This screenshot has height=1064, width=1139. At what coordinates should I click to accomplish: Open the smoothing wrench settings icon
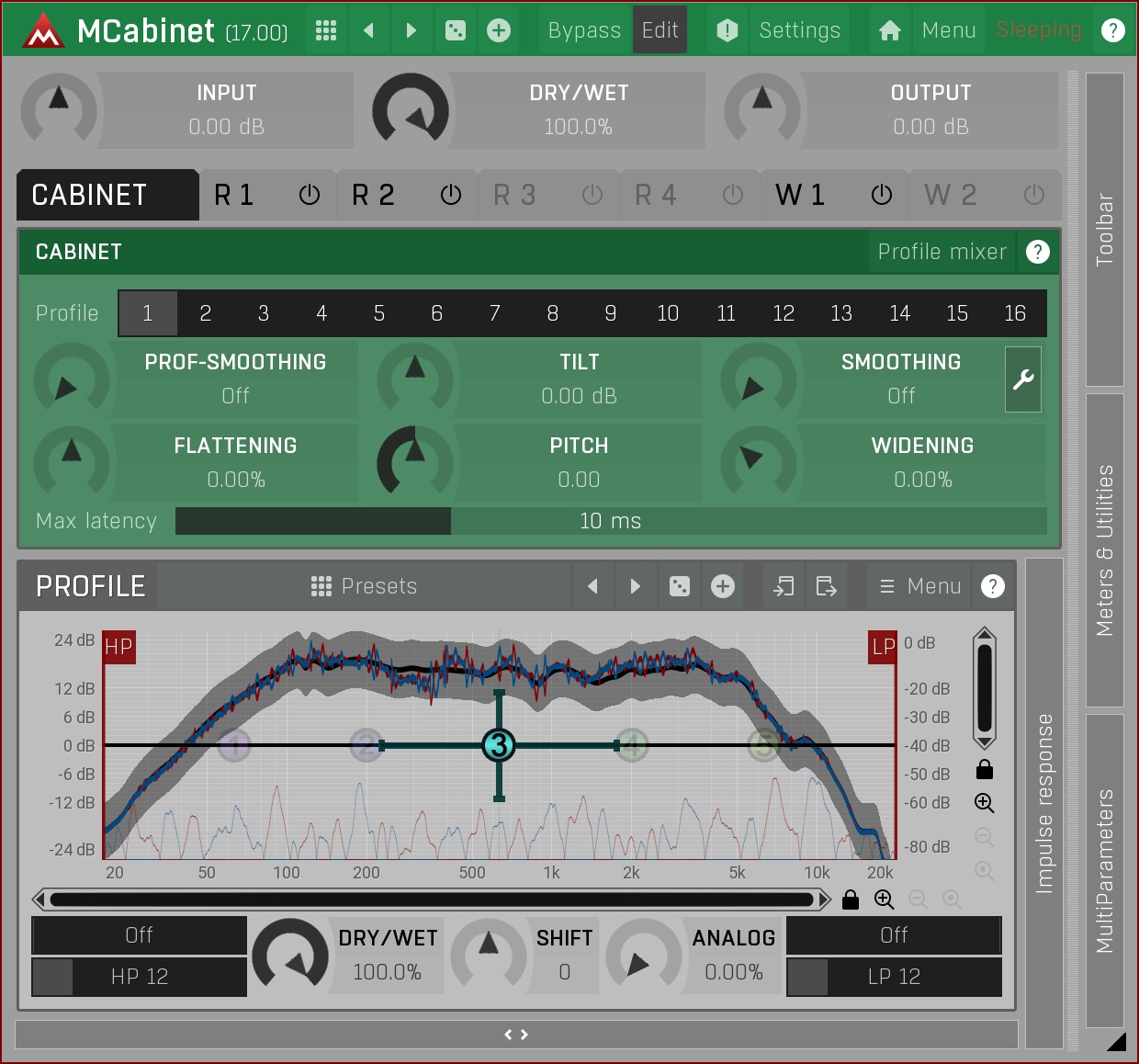[x=1022, y=379]
